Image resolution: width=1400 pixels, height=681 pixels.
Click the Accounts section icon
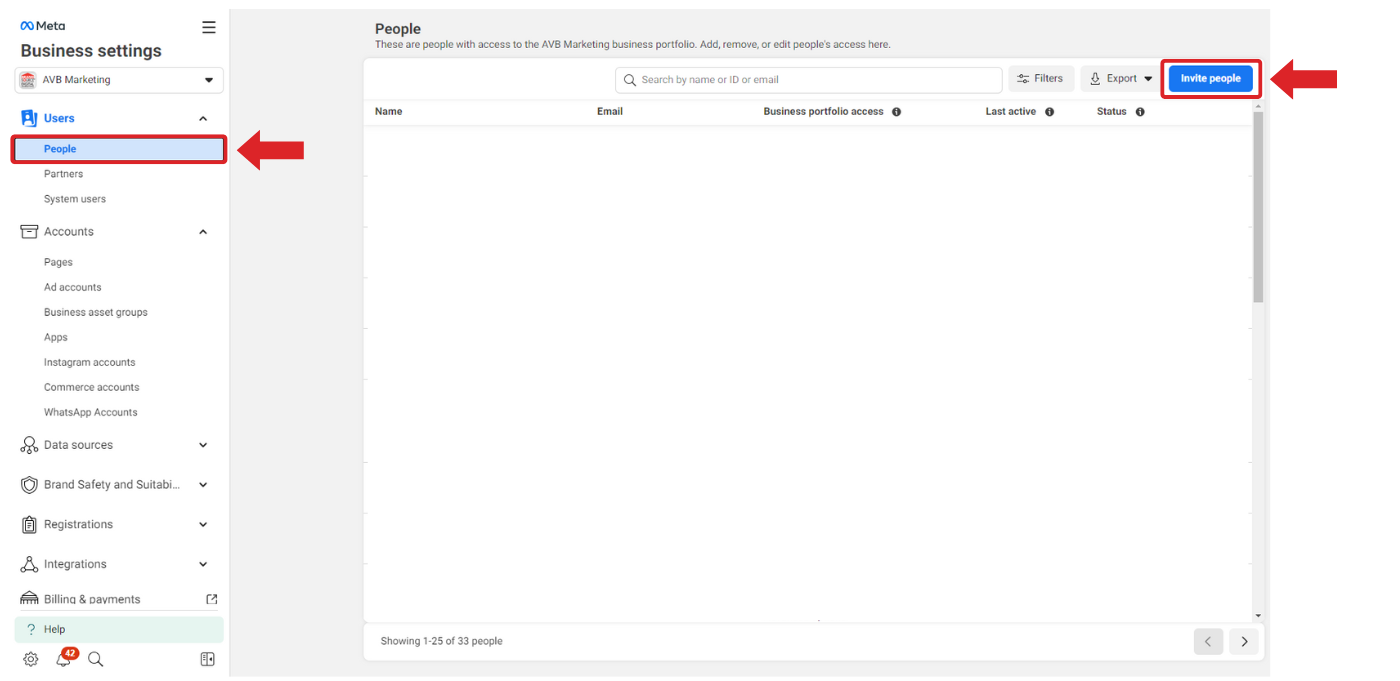(x=29, y=231)
